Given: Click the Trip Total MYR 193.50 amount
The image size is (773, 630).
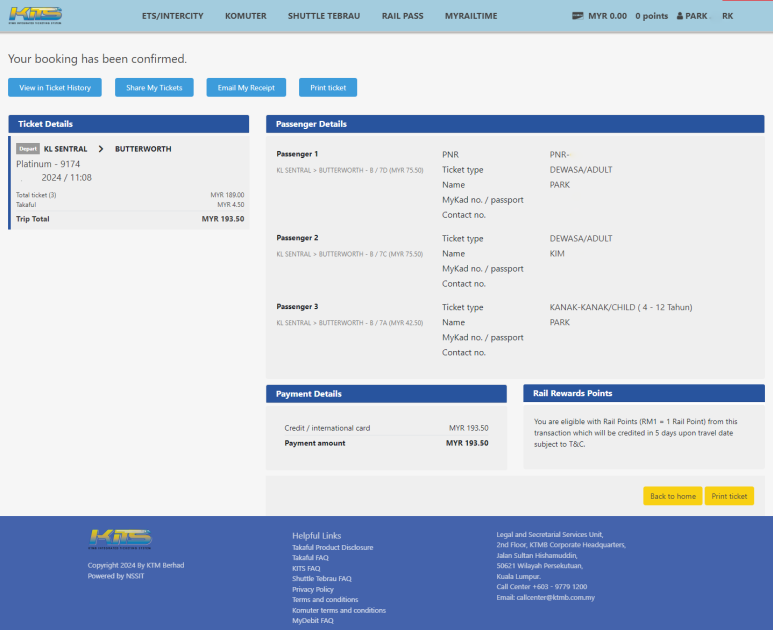Looking at the screenshot, I should [223, 219].
